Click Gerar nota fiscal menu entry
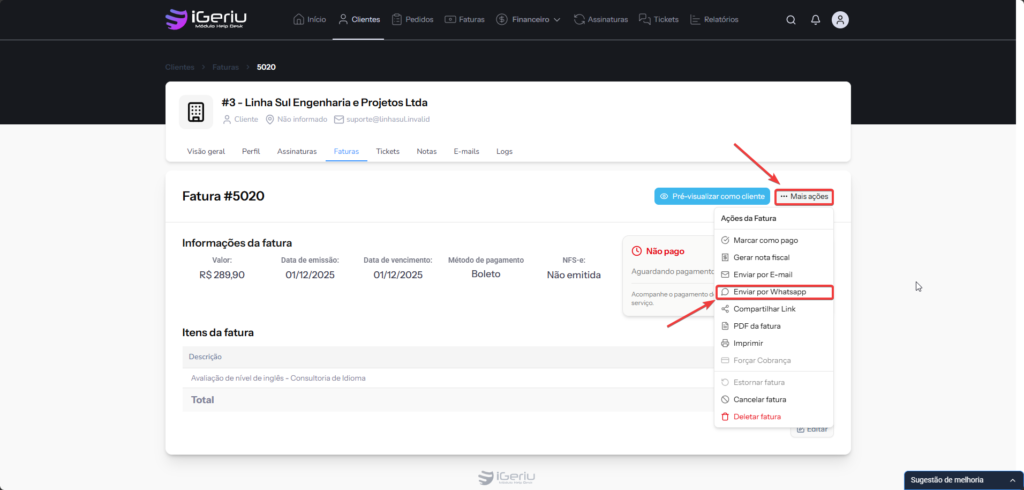1024x490 pixels. pyautogui.click(x=761, y=257)
